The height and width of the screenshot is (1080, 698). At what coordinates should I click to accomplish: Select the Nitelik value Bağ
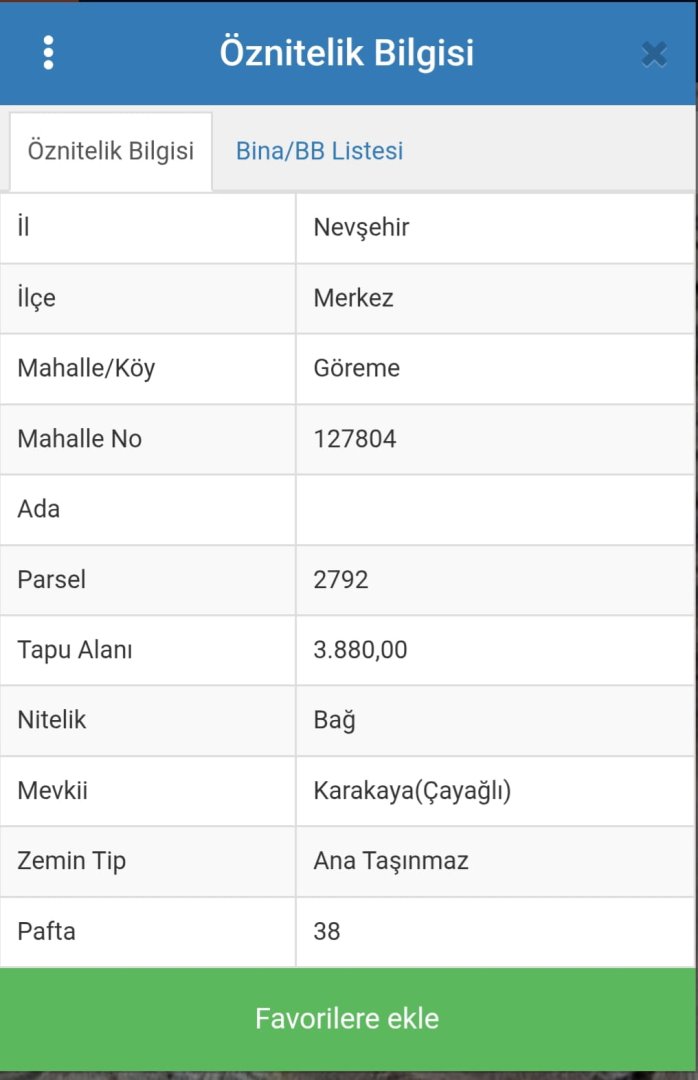334,720
